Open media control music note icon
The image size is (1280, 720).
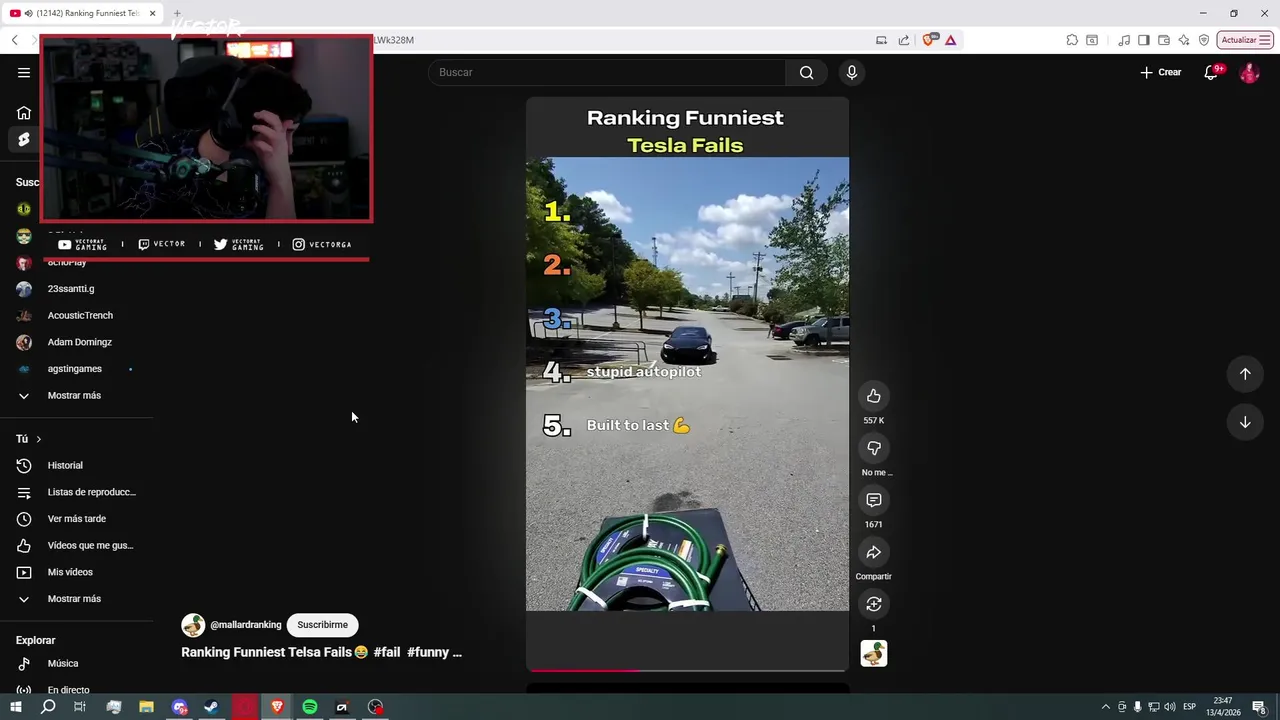(1125, 40)
